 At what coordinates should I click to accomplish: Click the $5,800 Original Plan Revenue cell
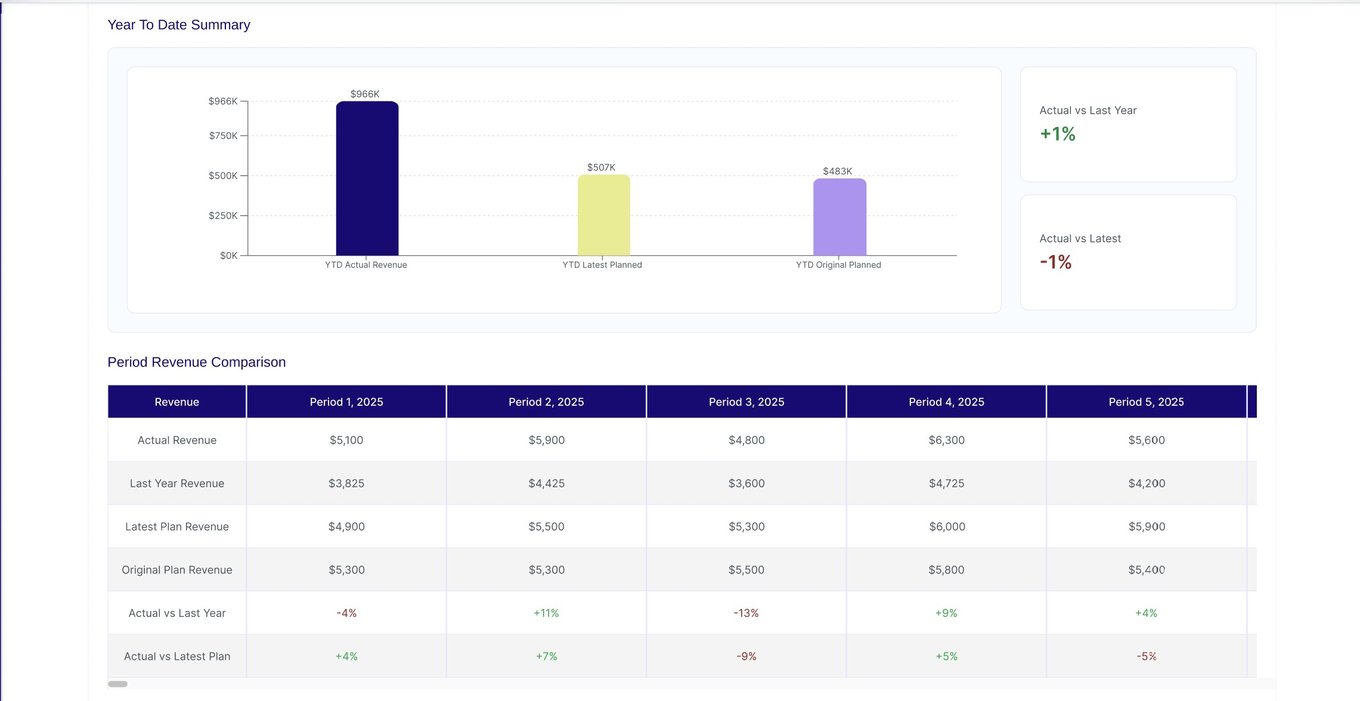click(x=947, y=570)
